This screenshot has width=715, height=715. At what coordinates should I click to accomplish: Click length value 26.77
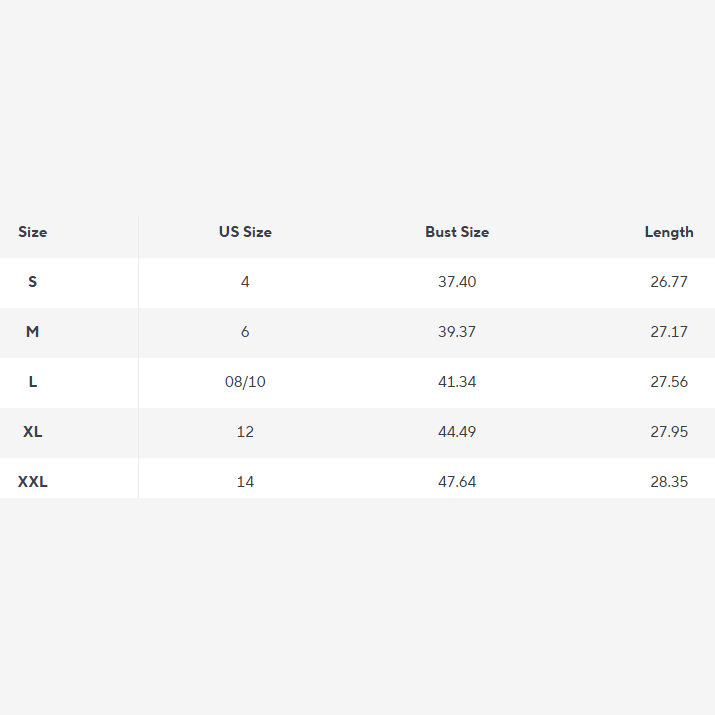(x=669, y=282)
